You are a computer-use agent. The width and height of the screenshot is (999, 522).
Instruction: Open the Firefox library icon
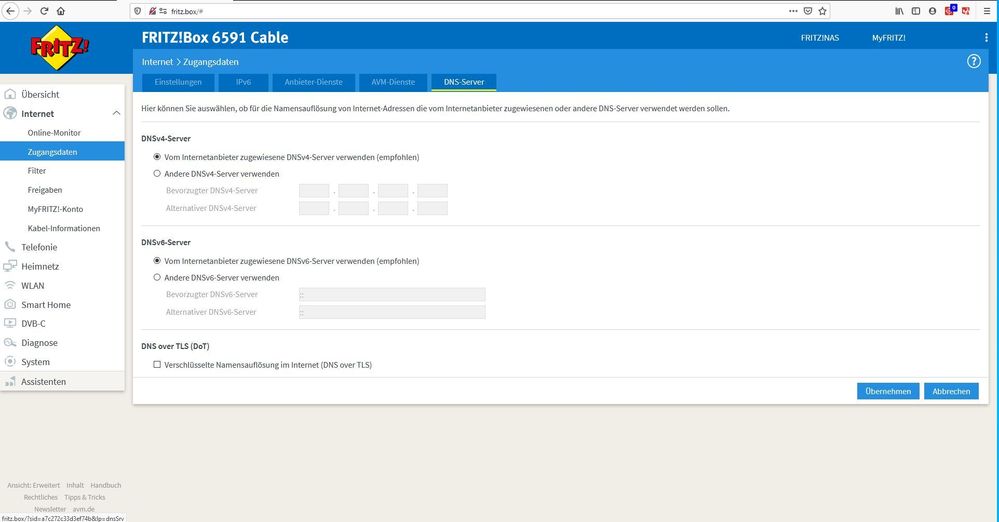pyautogui.click(x=899, y=11)
